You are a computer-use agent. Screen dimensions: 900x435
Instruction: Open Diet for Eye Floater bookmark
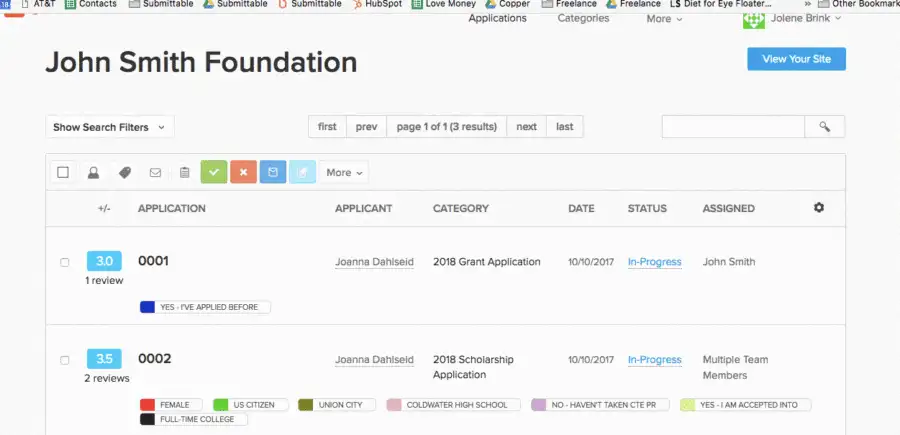click(721, 4)
